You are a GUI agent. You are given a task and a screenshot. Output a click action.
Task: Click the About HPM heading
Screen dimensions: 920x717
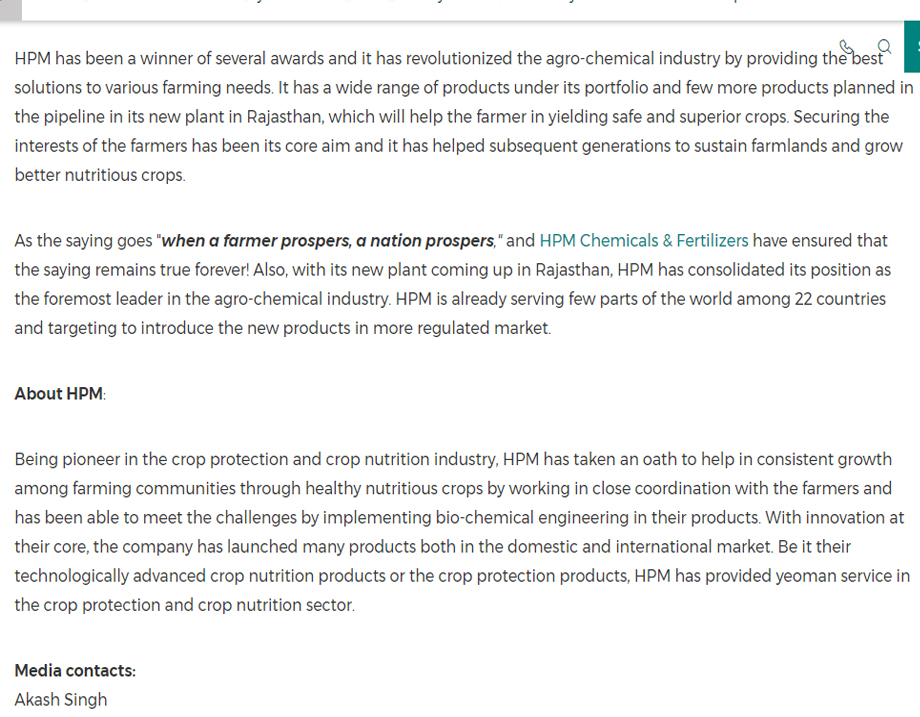[59, 394]
